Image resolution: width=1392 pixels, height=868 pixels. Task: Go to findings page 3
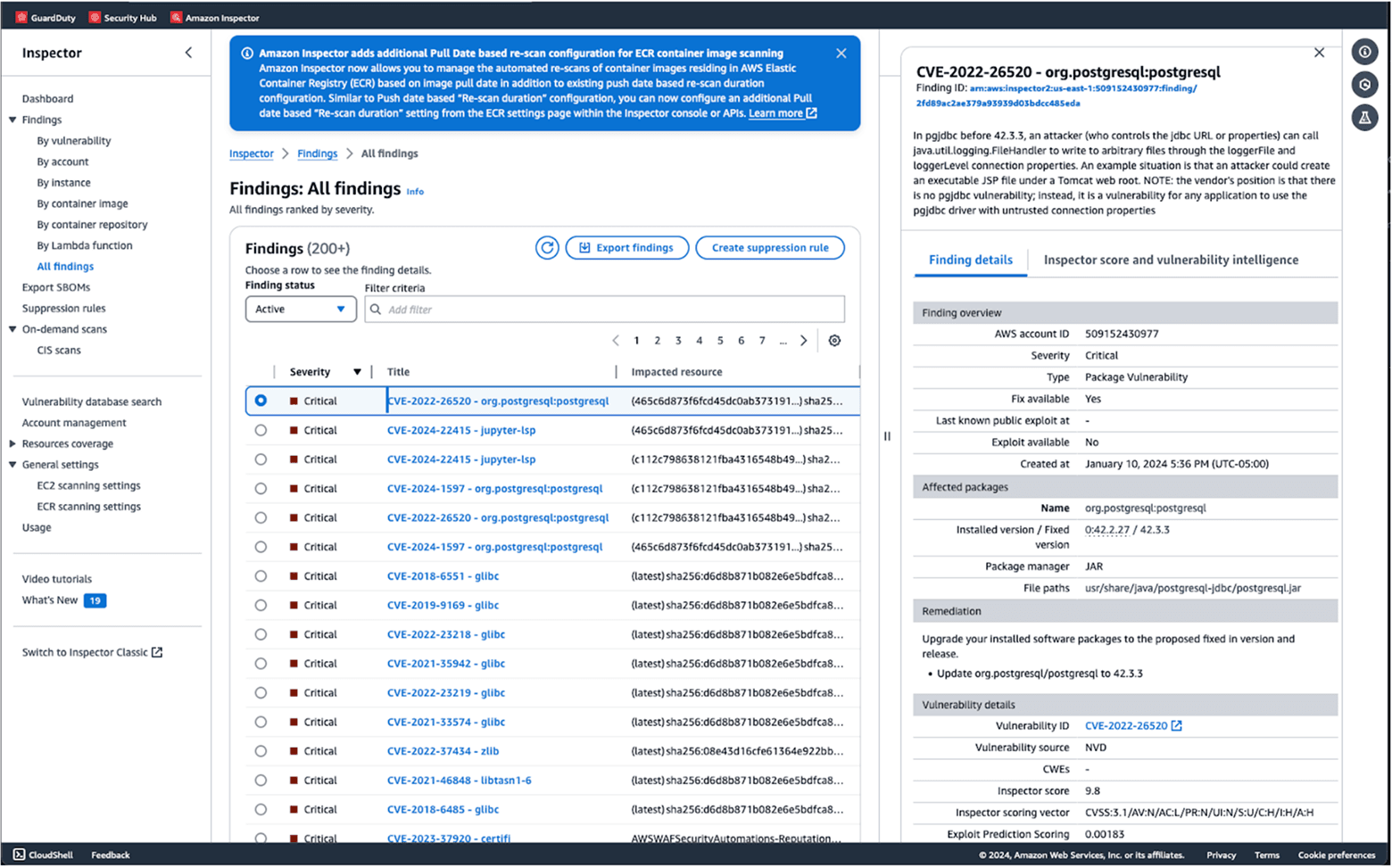click(678, 341)
